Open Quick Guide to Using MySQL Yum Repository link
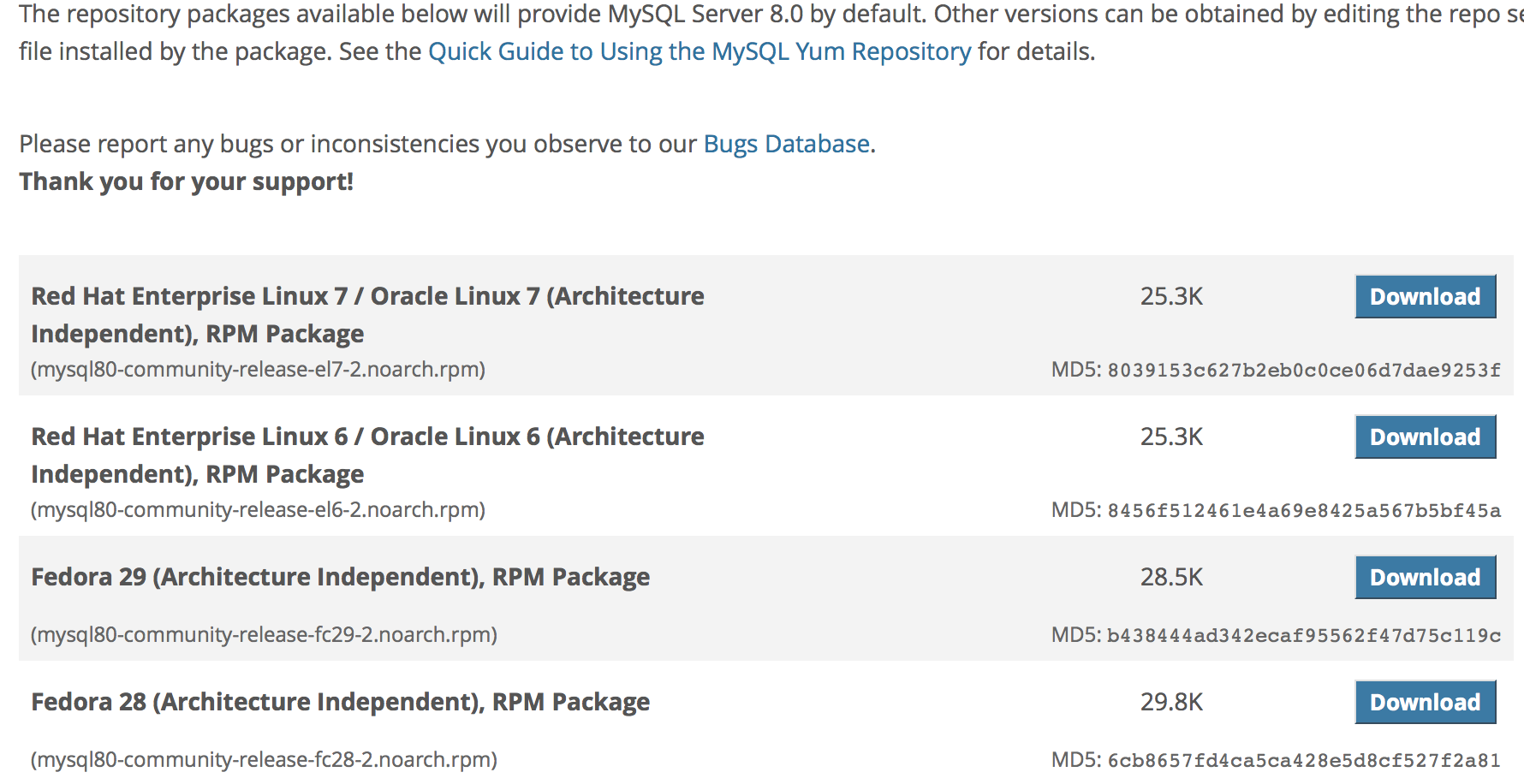The image size is (1524, 784). click(699, 52)
